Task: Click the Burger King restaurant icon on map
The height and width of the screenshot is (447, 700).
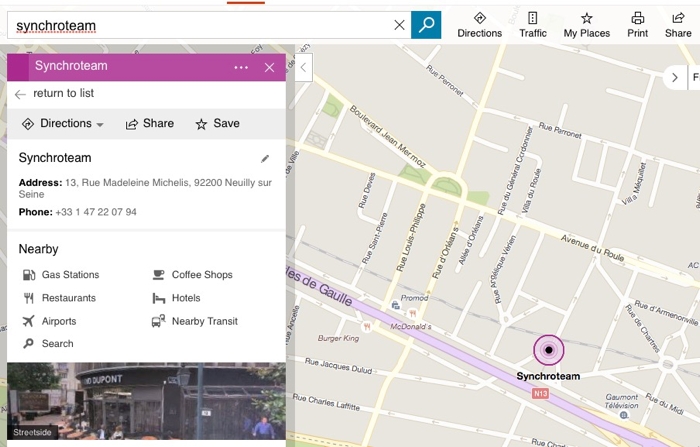Action: pyautogui.click(x=367, y=327)
